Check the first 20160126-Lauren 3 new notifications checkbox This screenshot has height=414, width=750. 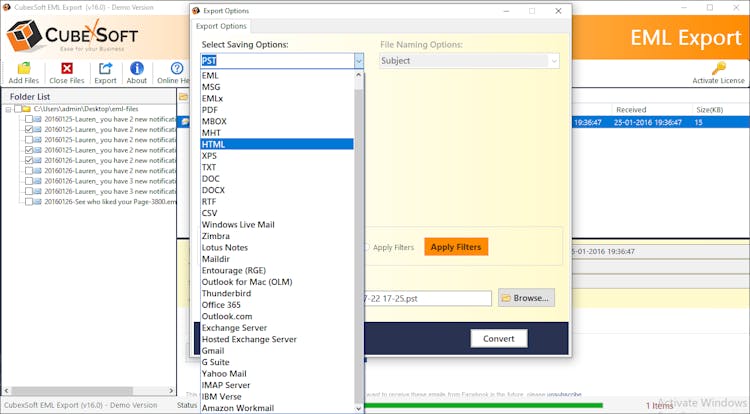coord(29,181)
